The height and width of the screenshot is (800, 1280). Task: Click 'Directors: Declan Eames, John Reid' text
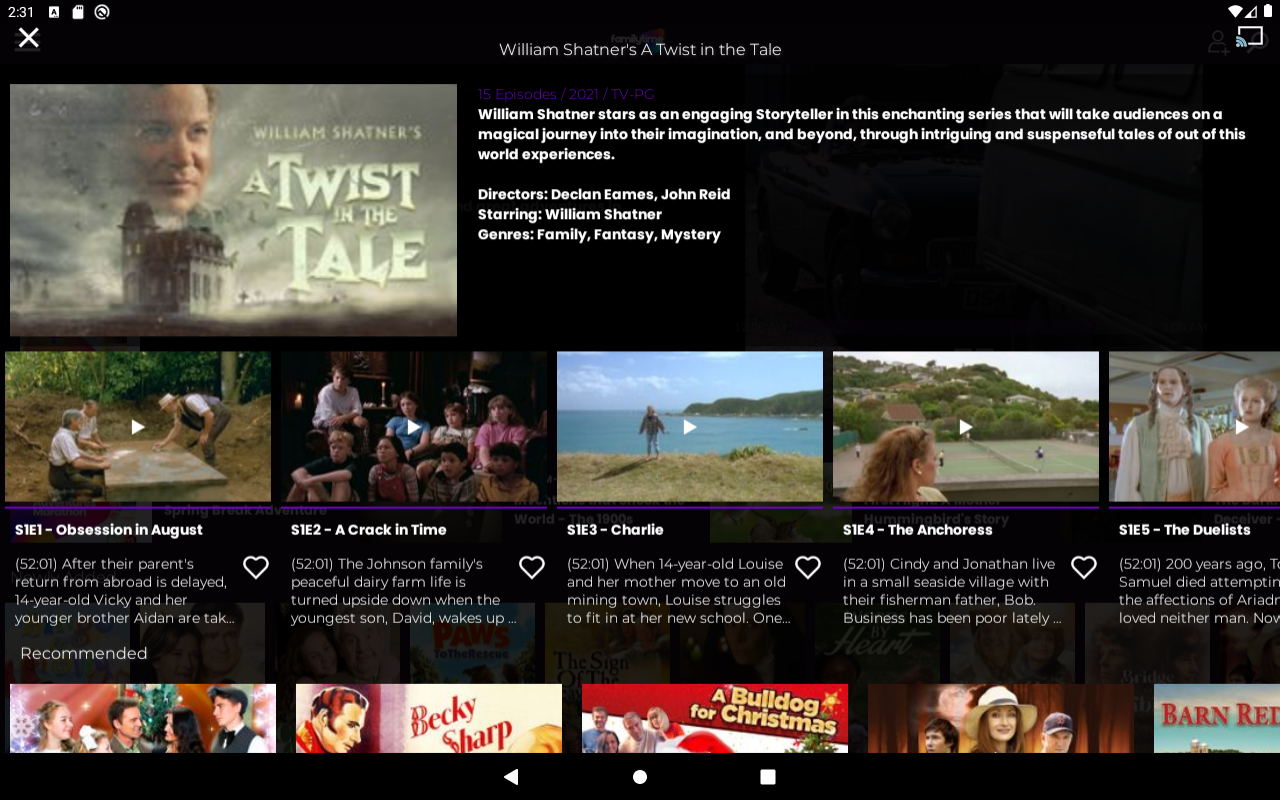(604, 194)
